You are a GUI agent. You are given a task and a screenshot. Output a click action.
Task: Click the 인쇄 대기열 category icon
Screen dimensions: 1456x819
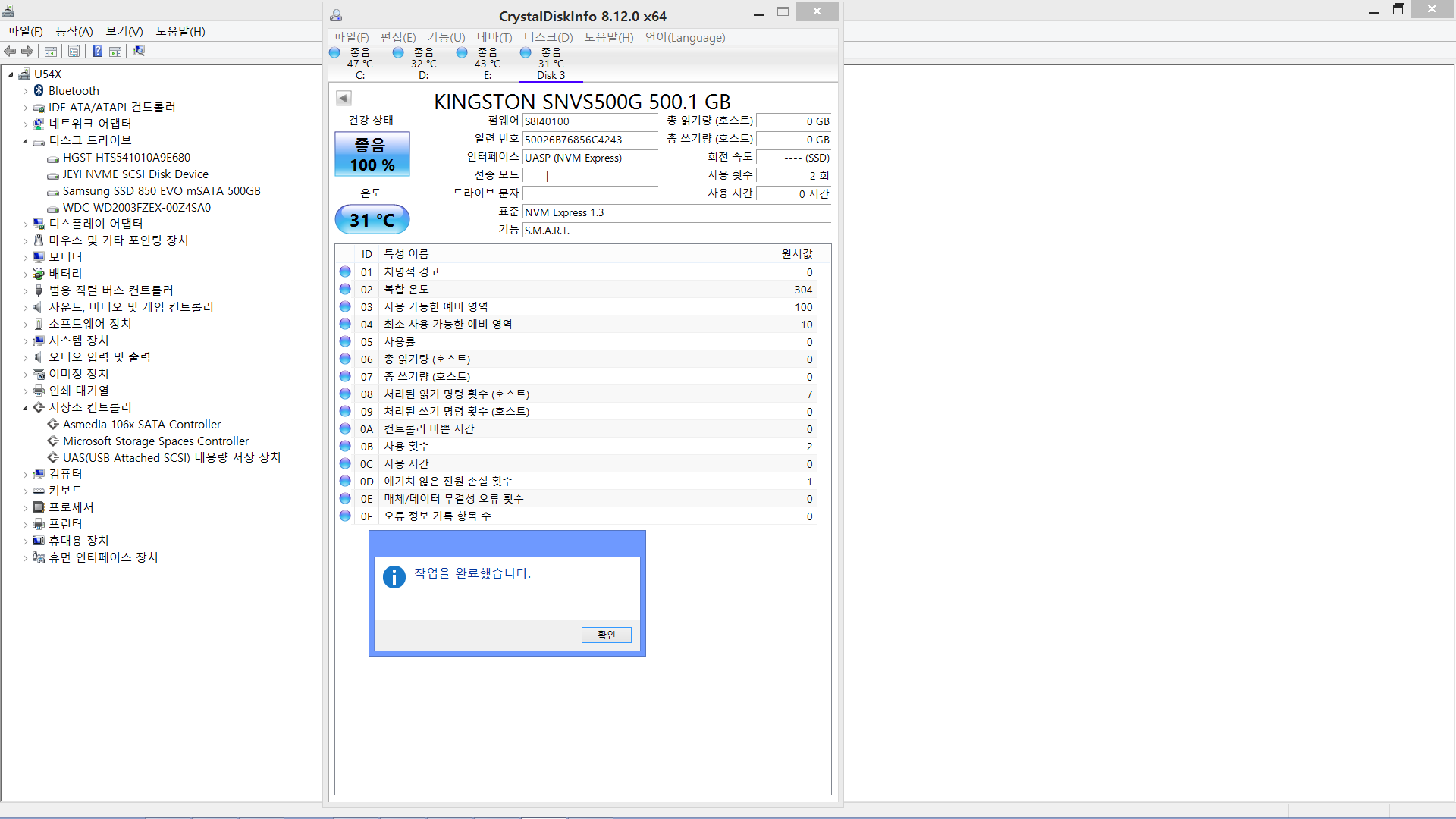(x=39, y=391)
